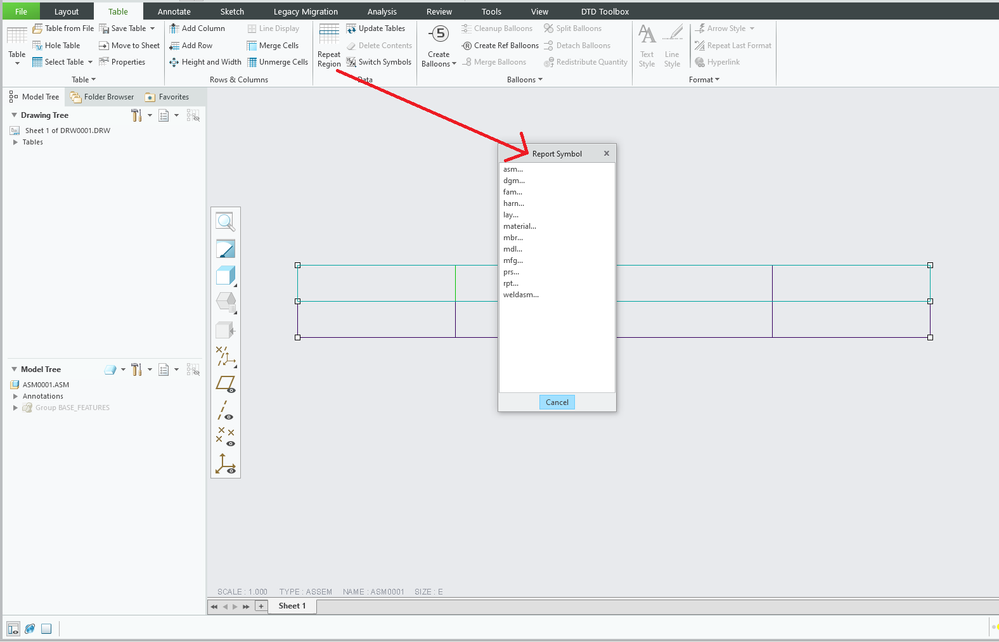Expand Tables node in Drawing Tree

click(x=15, y=142)
